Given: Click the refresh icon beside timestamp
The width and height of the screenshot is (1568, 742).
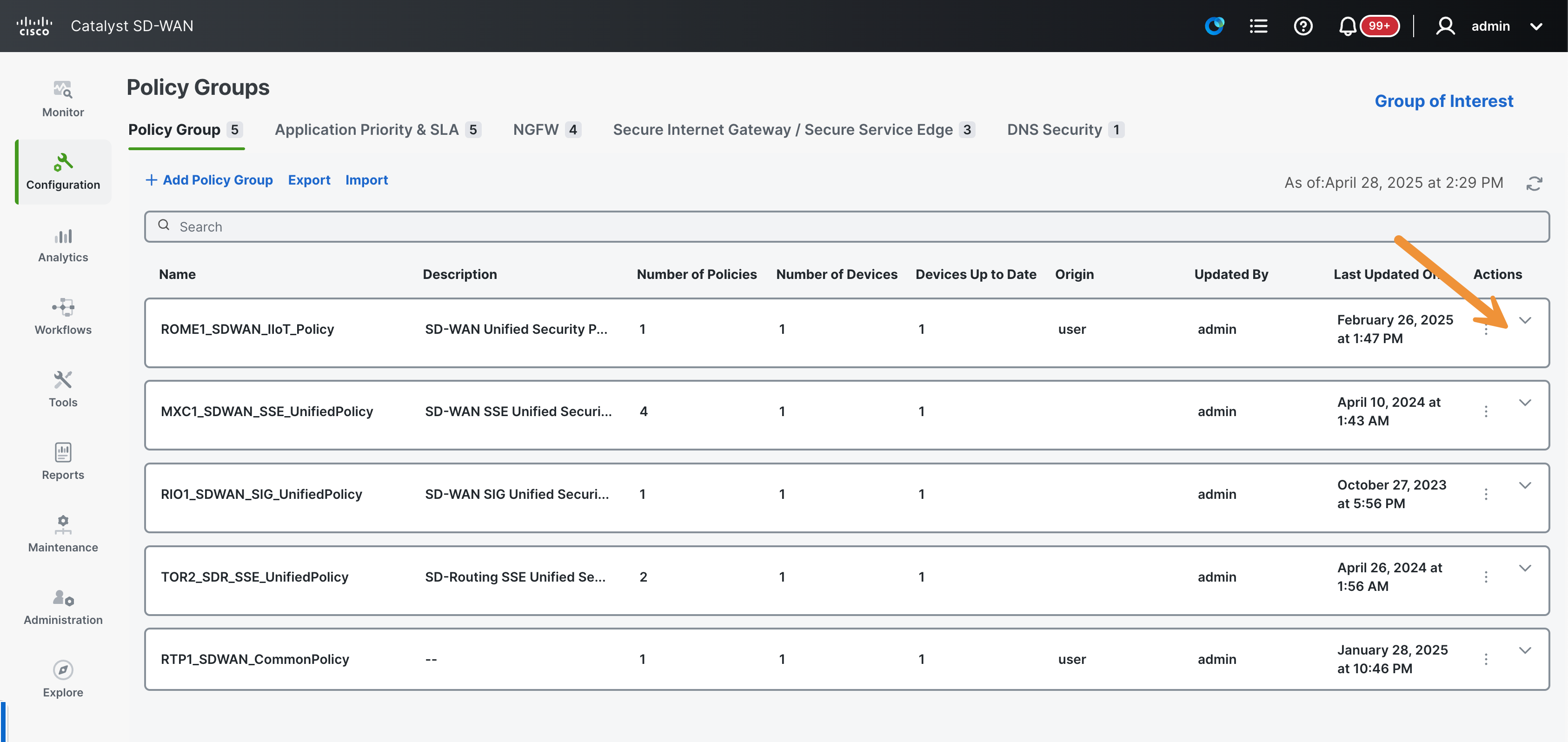Looking at the screenshot, I should coord(1534,183).
